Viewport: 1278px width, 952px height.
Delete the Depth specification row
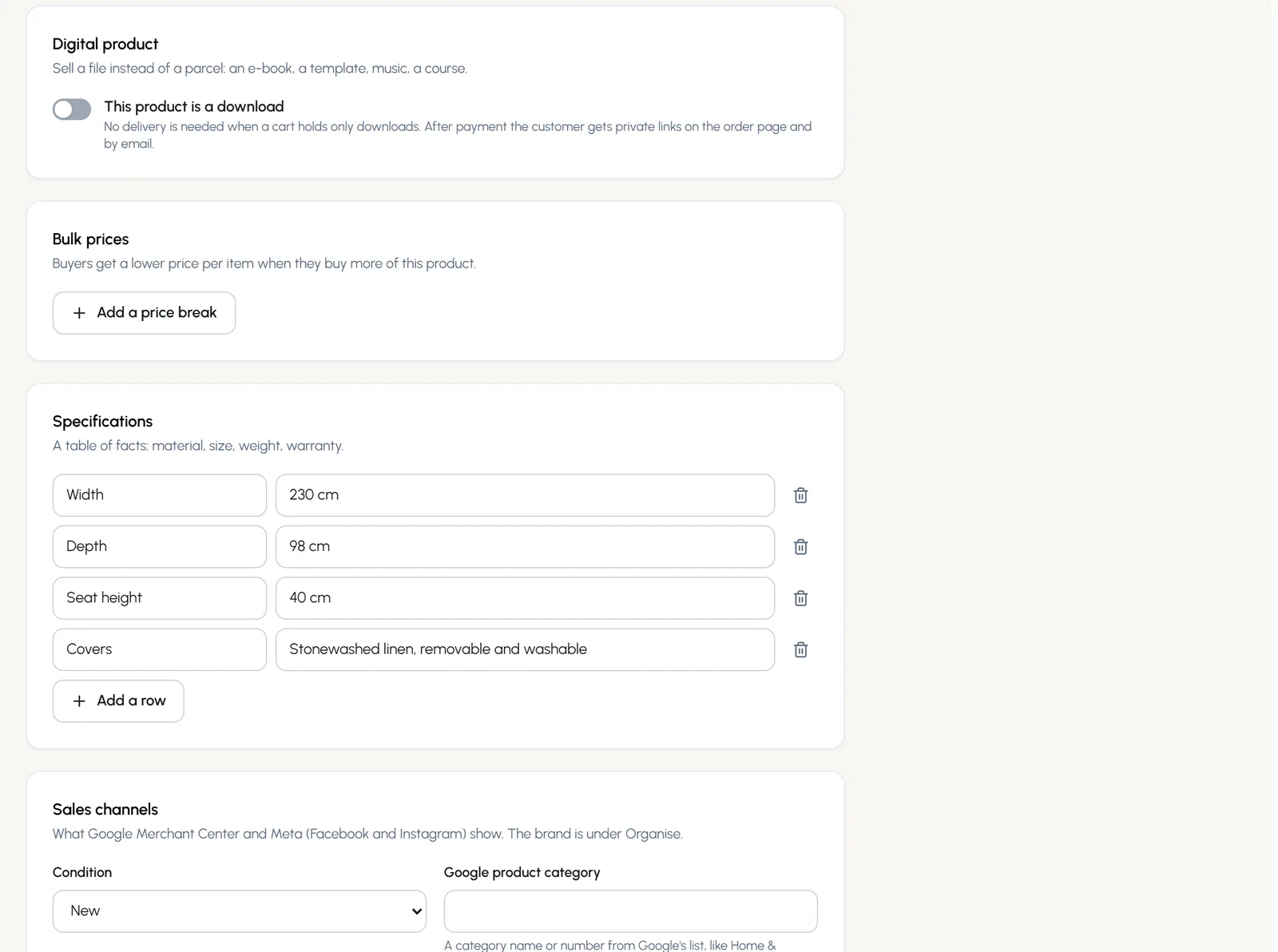click(800, 547)
